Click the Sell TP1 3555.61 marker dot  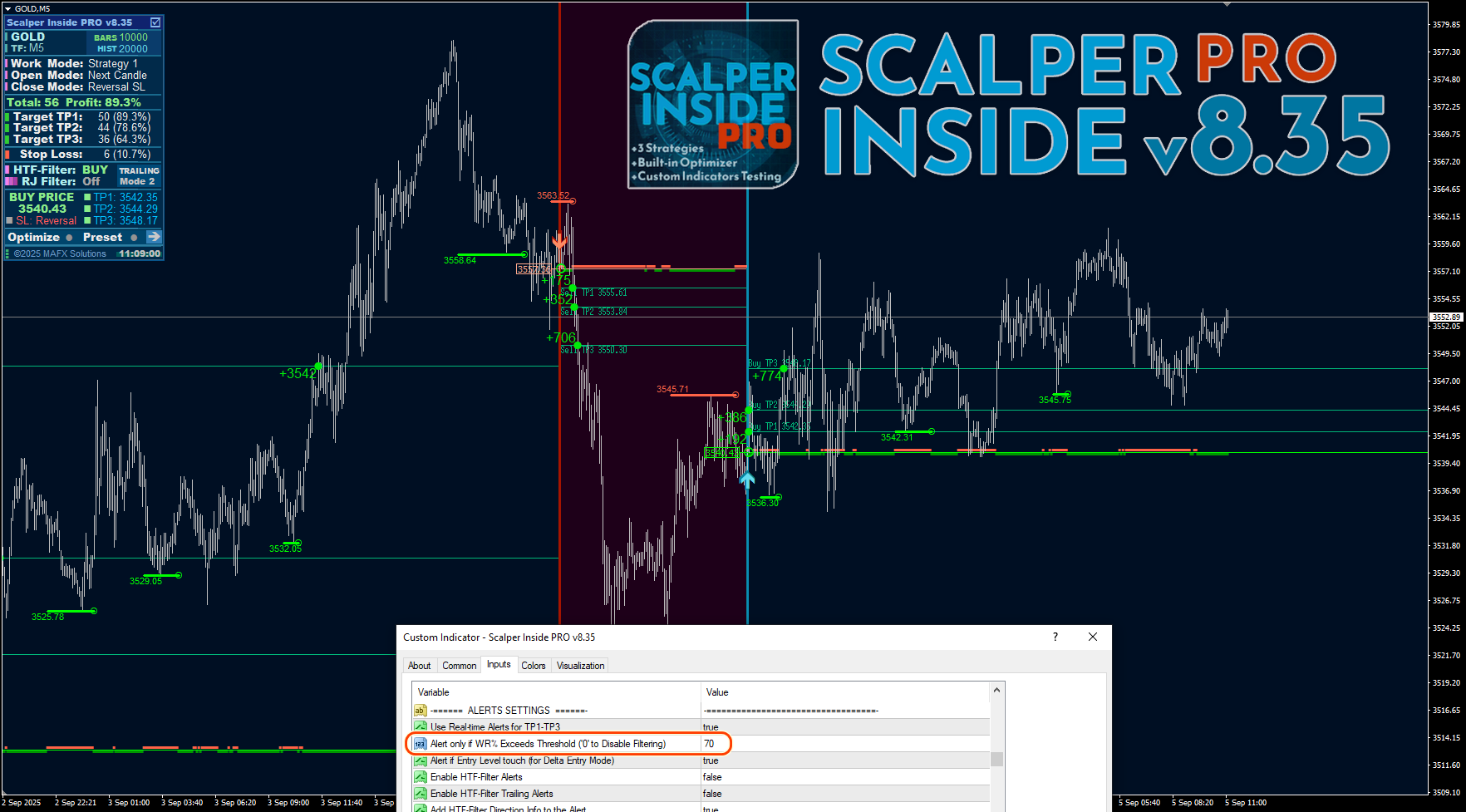pos(573,288)
